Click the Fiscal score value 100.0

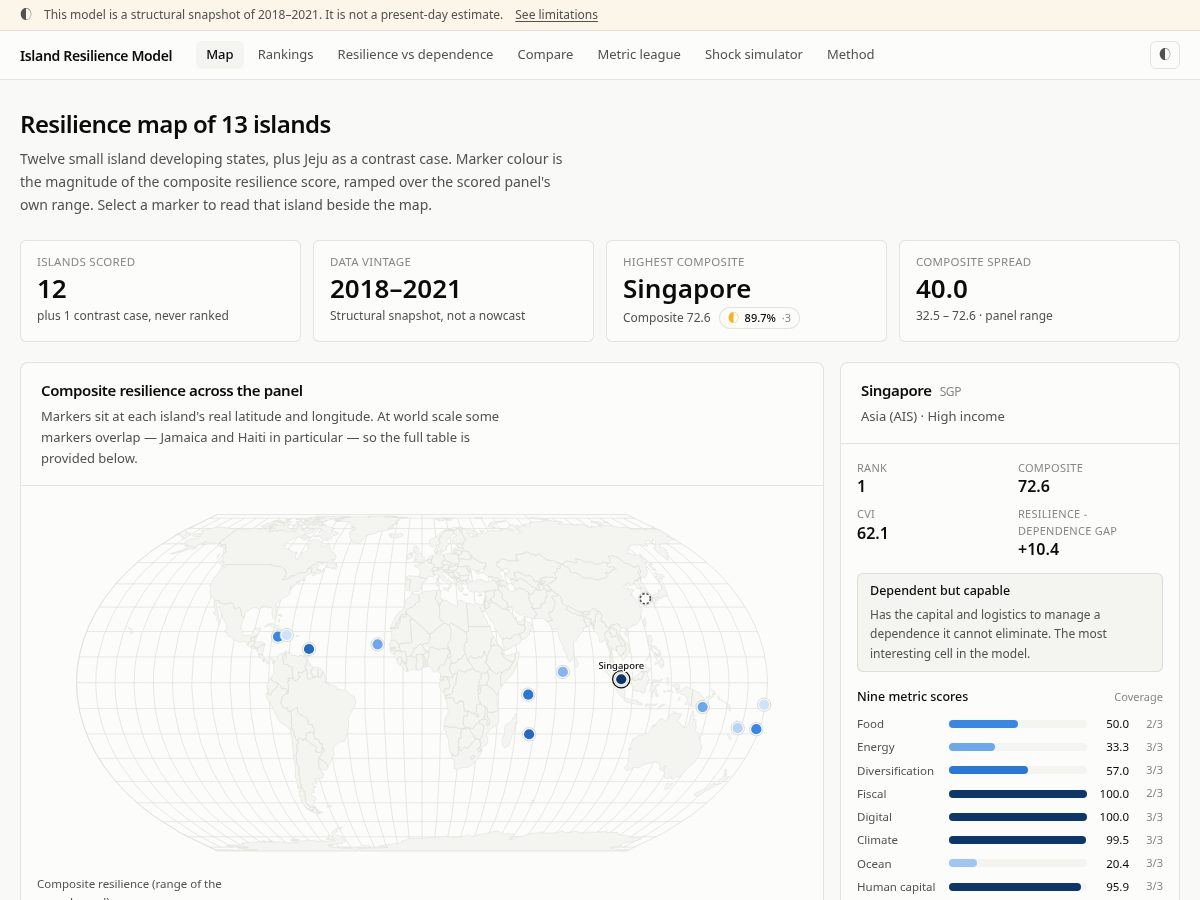coord(1114,794)
